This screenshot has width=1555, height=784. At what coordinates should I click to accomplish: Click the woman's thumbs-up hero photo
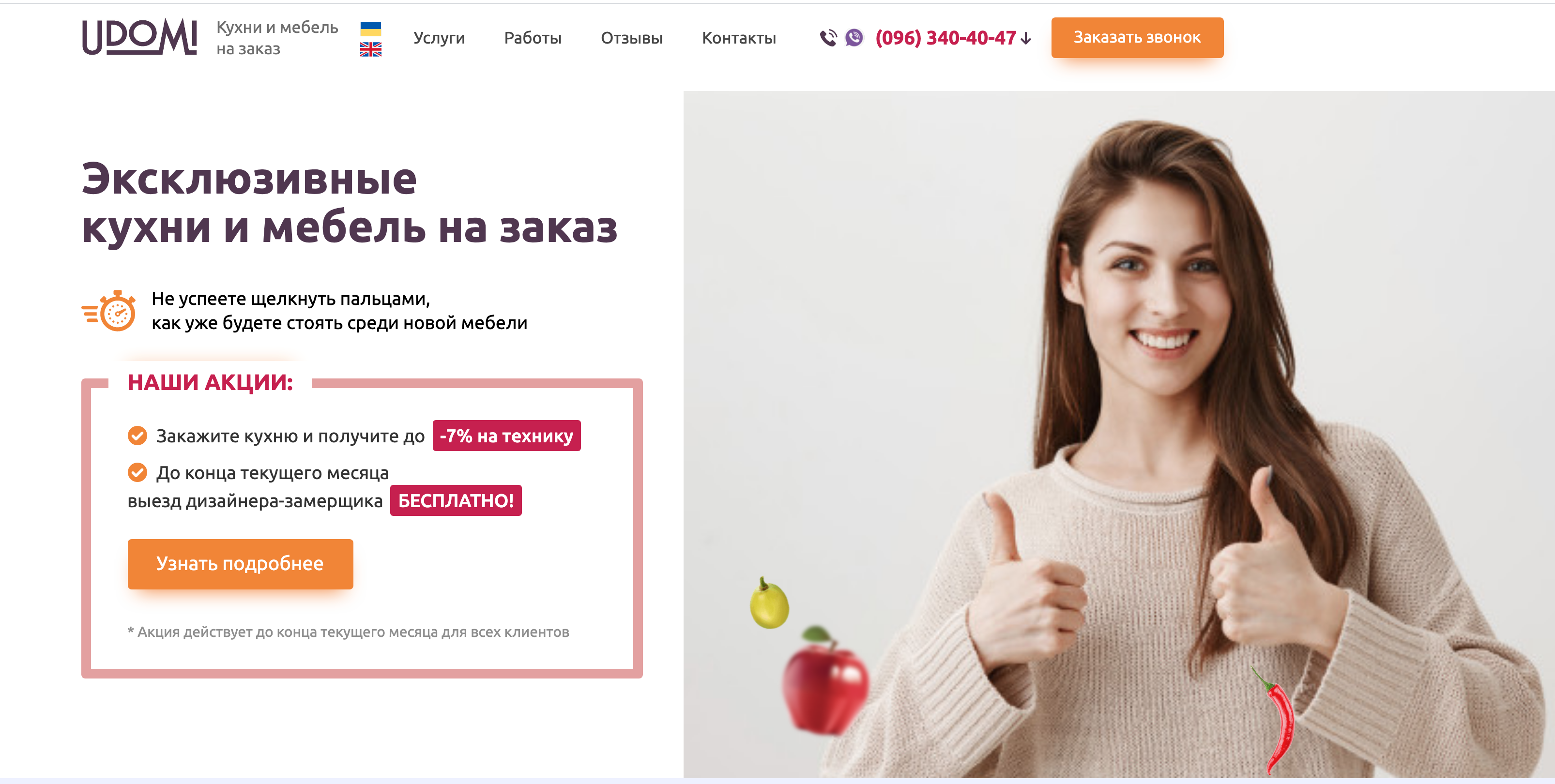coord(1118,435)
